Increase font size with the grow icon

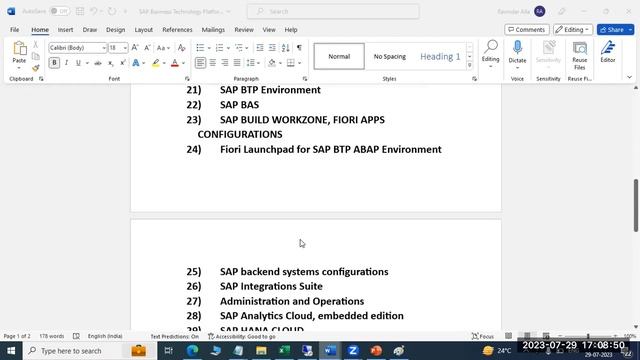(x=135, y=48)
